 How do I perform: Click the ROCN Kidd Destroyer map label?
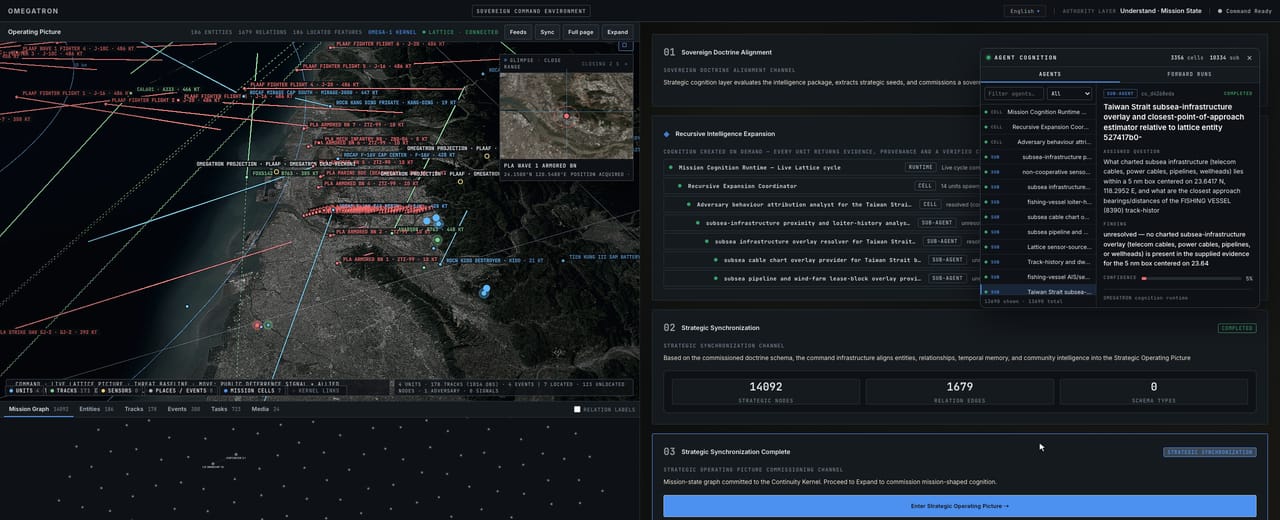tap(495, 260)
